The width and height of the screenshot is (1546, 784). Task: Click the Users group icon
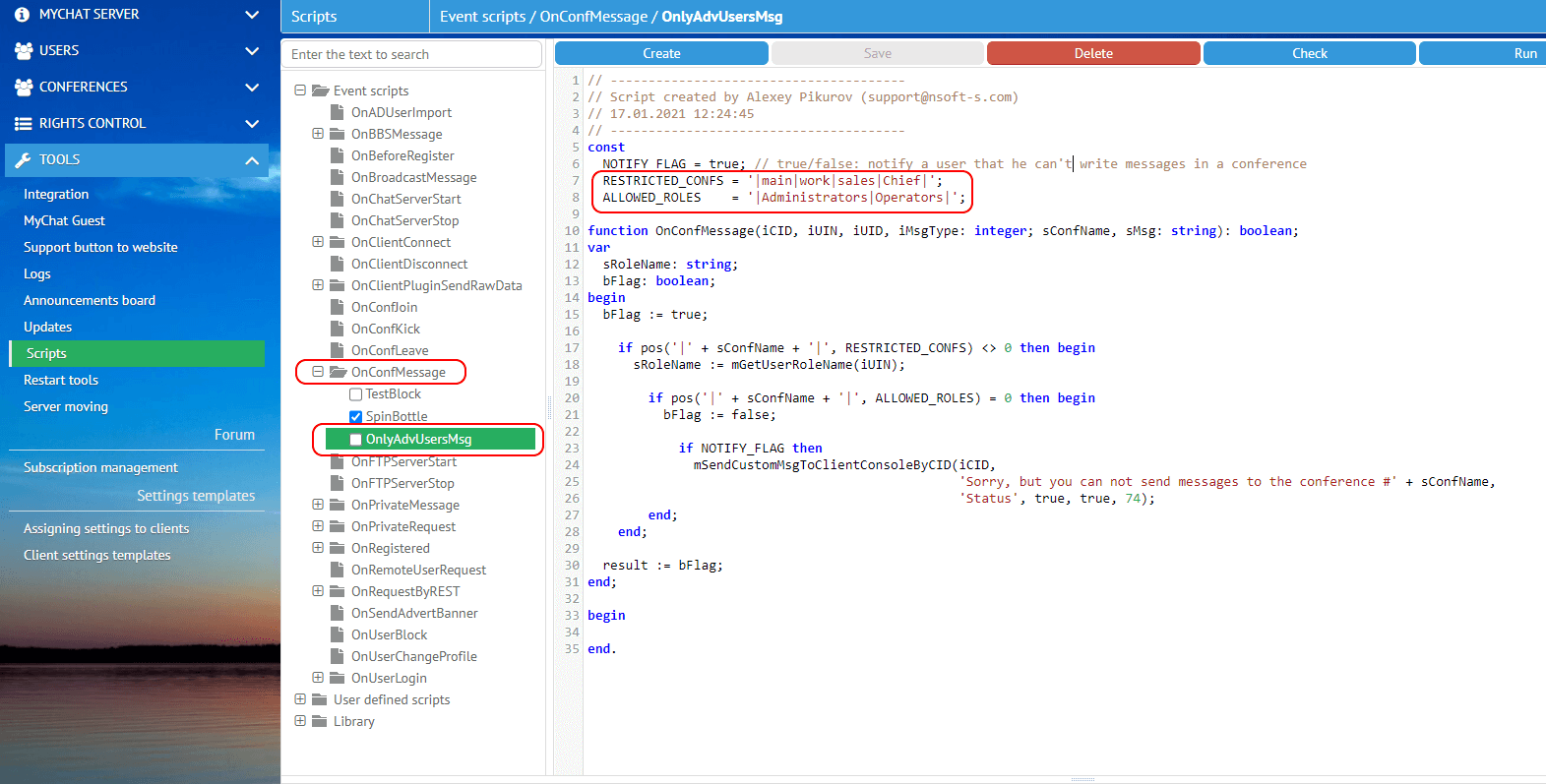[x=24, y=50]
